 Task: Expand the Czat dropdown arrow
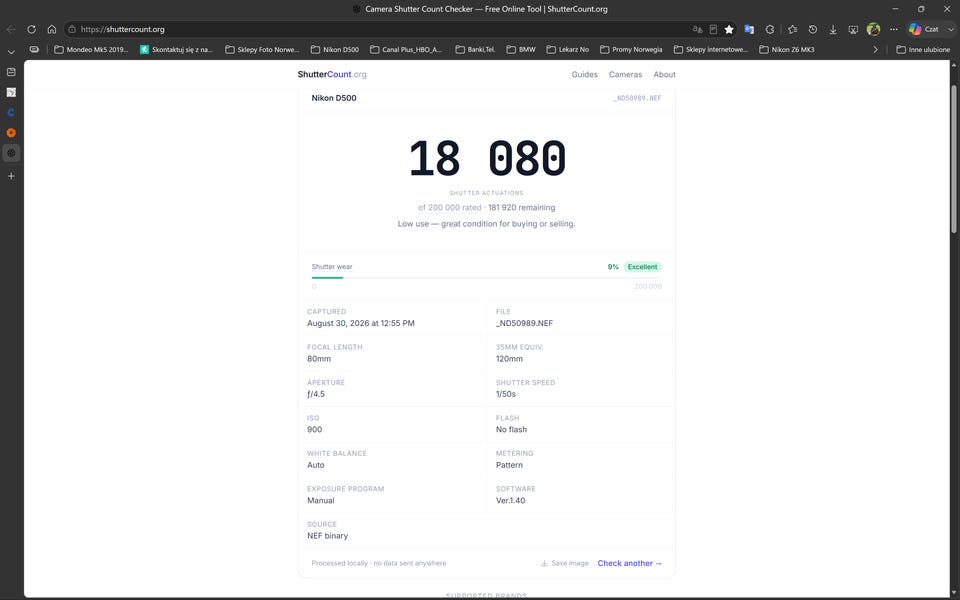tap(950, 29)
